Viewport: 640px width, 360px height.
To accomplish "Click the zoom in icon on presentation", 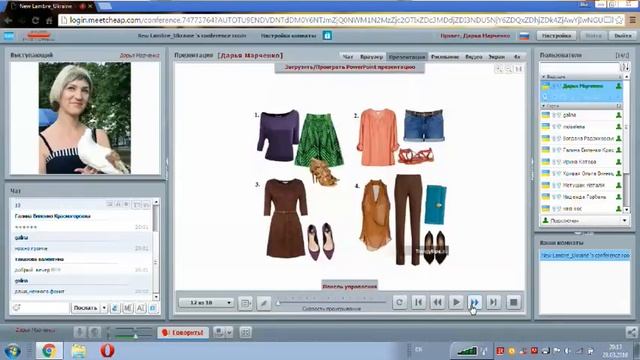I will pyautogui.click(x=499, y=69).
